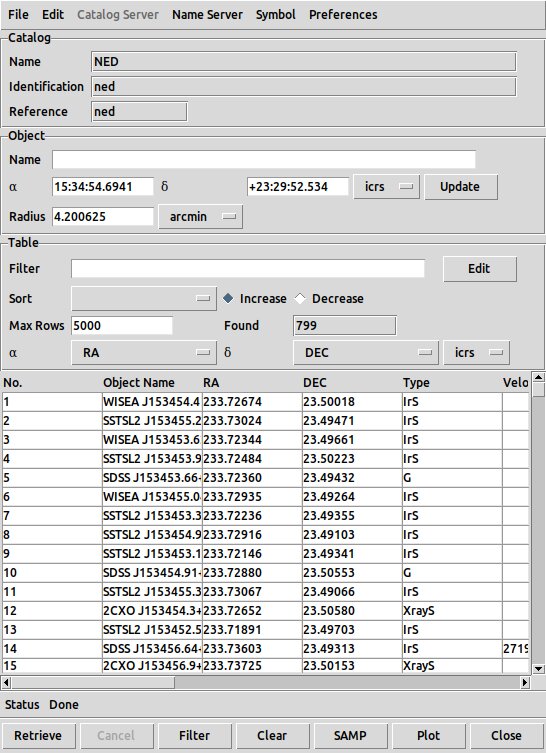Open the icrs coordinate system dropdown beside Update
The height and width of the screenshot is (753, 546).
coord(386,186)
